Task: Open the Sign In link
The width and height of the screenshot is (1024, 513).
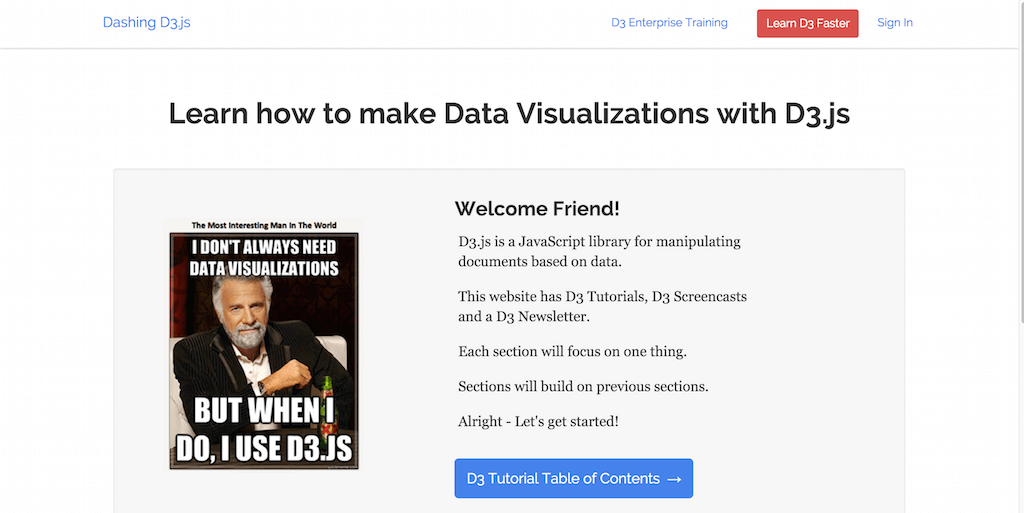Action: [x=894, y=22]
